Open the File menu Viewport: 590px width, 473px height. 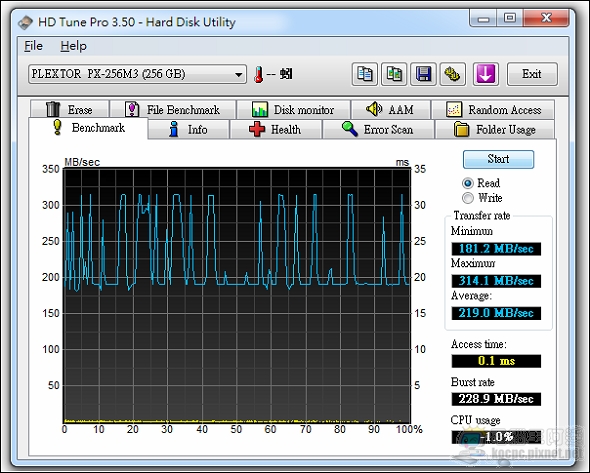click(x=33, y=46)
